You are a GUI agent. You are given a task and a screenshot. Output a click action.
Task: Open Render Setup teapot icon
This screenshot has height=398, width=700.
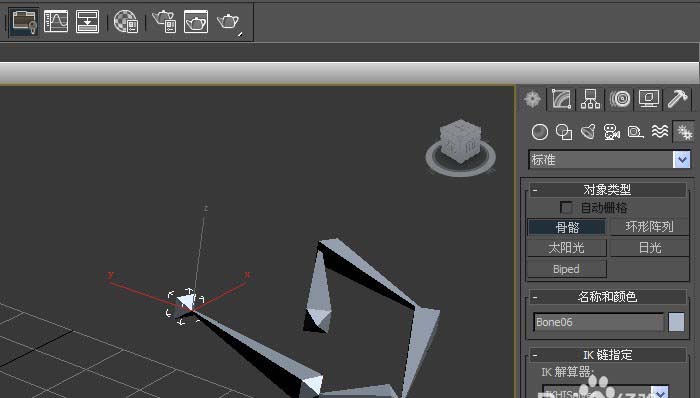click(x=165, y=21)
